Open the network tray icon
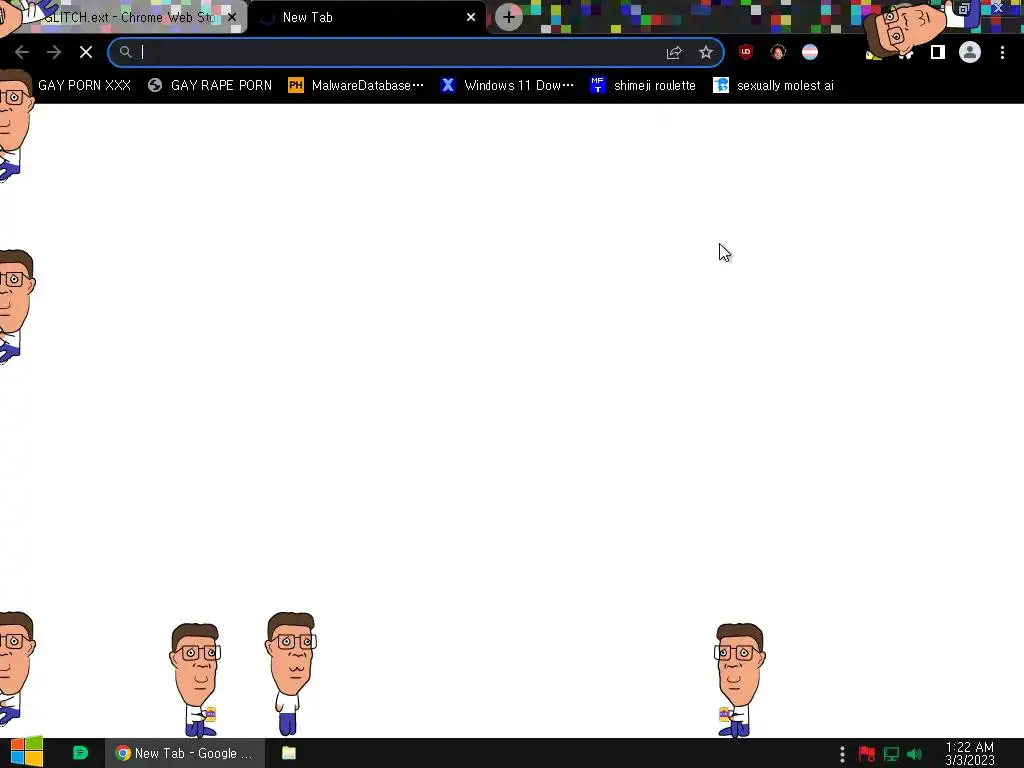 [891, 754]
